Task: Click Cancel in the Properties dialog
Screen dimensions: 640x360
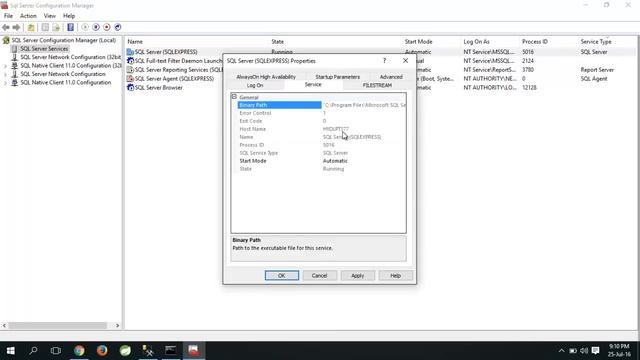Action: (x=319, y=276)
